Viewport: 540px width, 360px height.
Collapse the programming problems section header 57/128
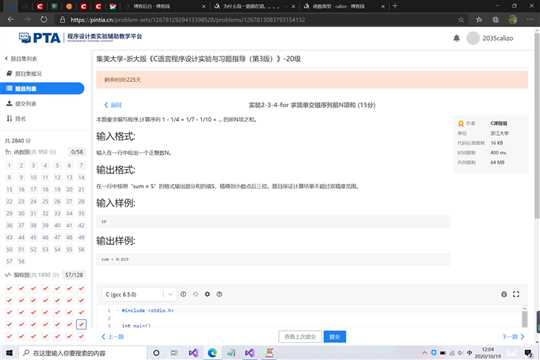click(x=45, y=275)
